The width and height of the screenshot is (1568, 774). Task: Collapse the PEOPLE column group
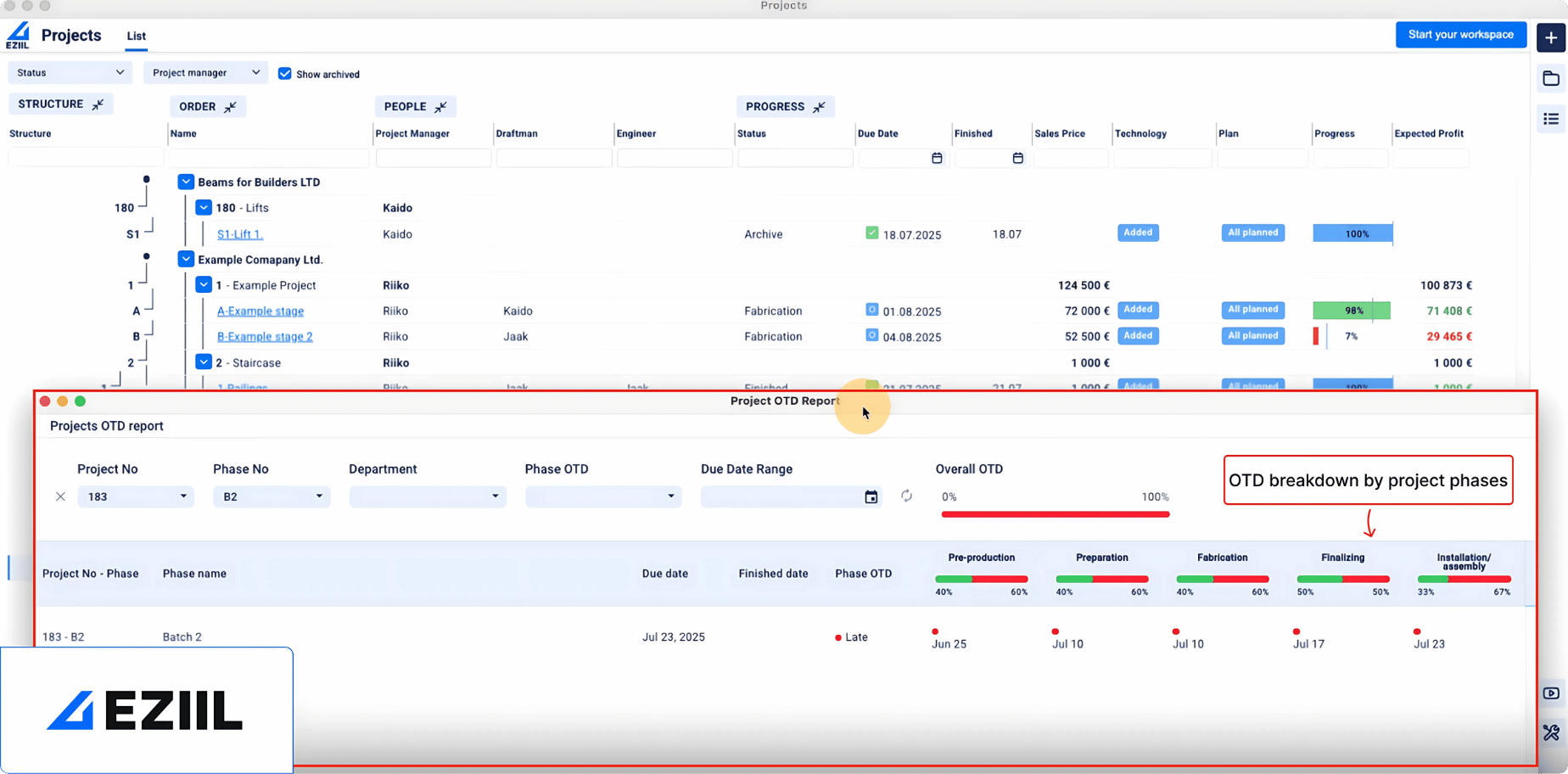[440, 107]
